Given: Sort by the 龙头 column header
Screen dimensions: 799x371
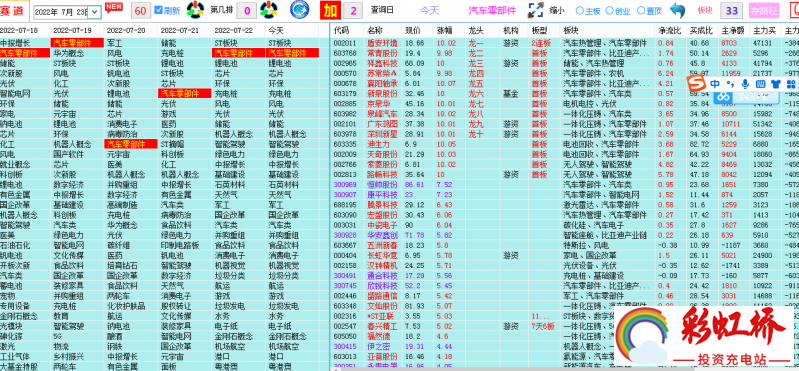Looking at the screenshot, I should tap(475, 30).
